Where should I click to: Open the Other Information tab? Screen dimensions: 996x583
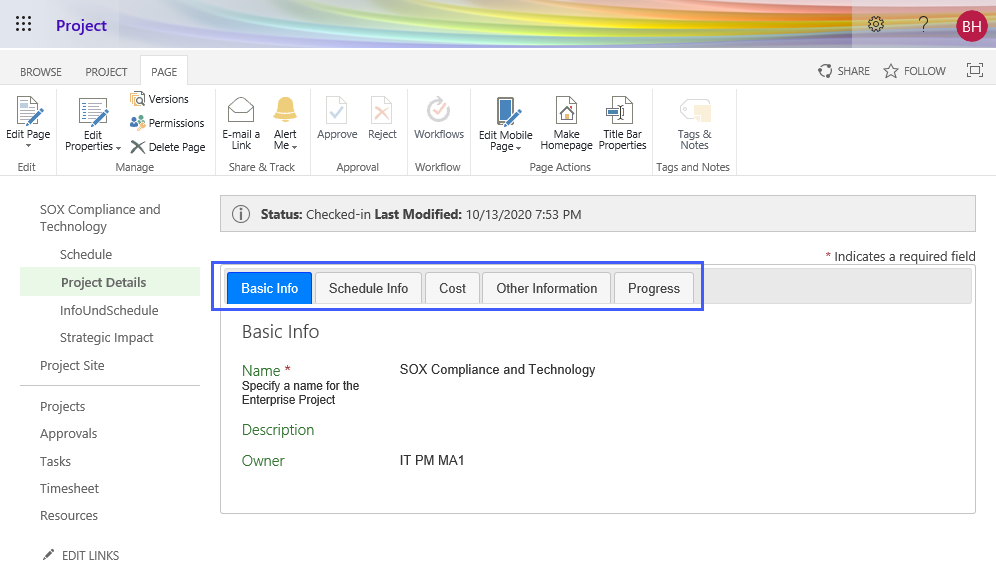point(546,288)
